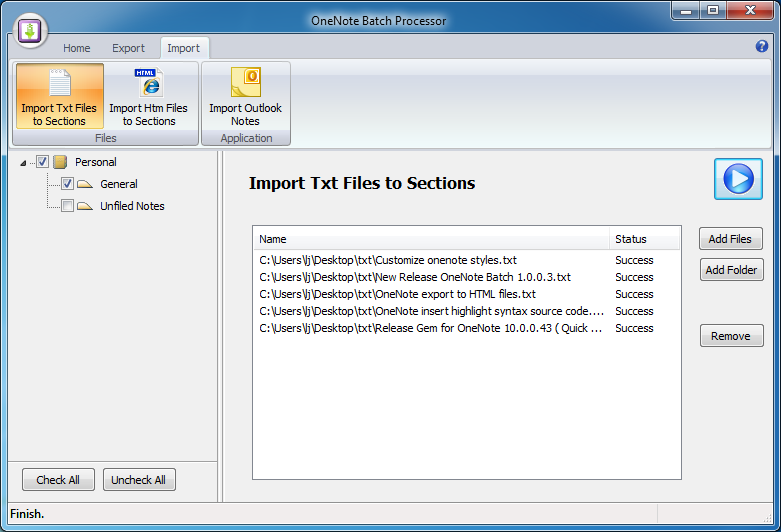Click Success status of Customize onenote styles.txt

[x=634, y=260]
